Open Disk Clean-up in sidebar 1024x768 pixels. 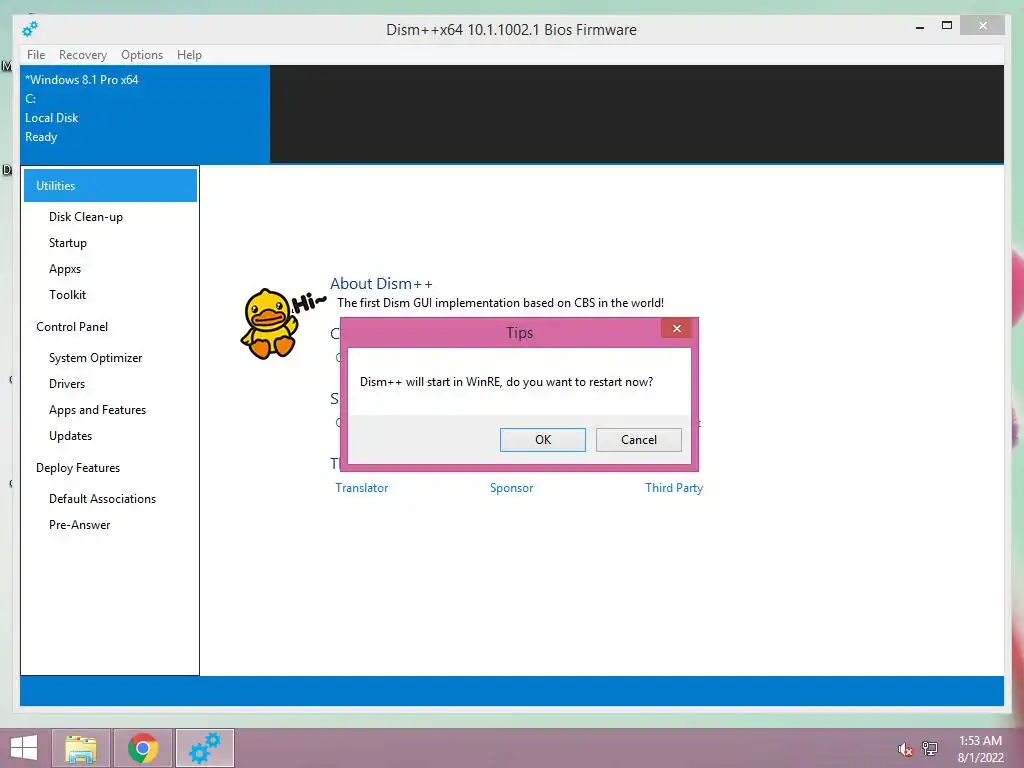click(86, 217)
